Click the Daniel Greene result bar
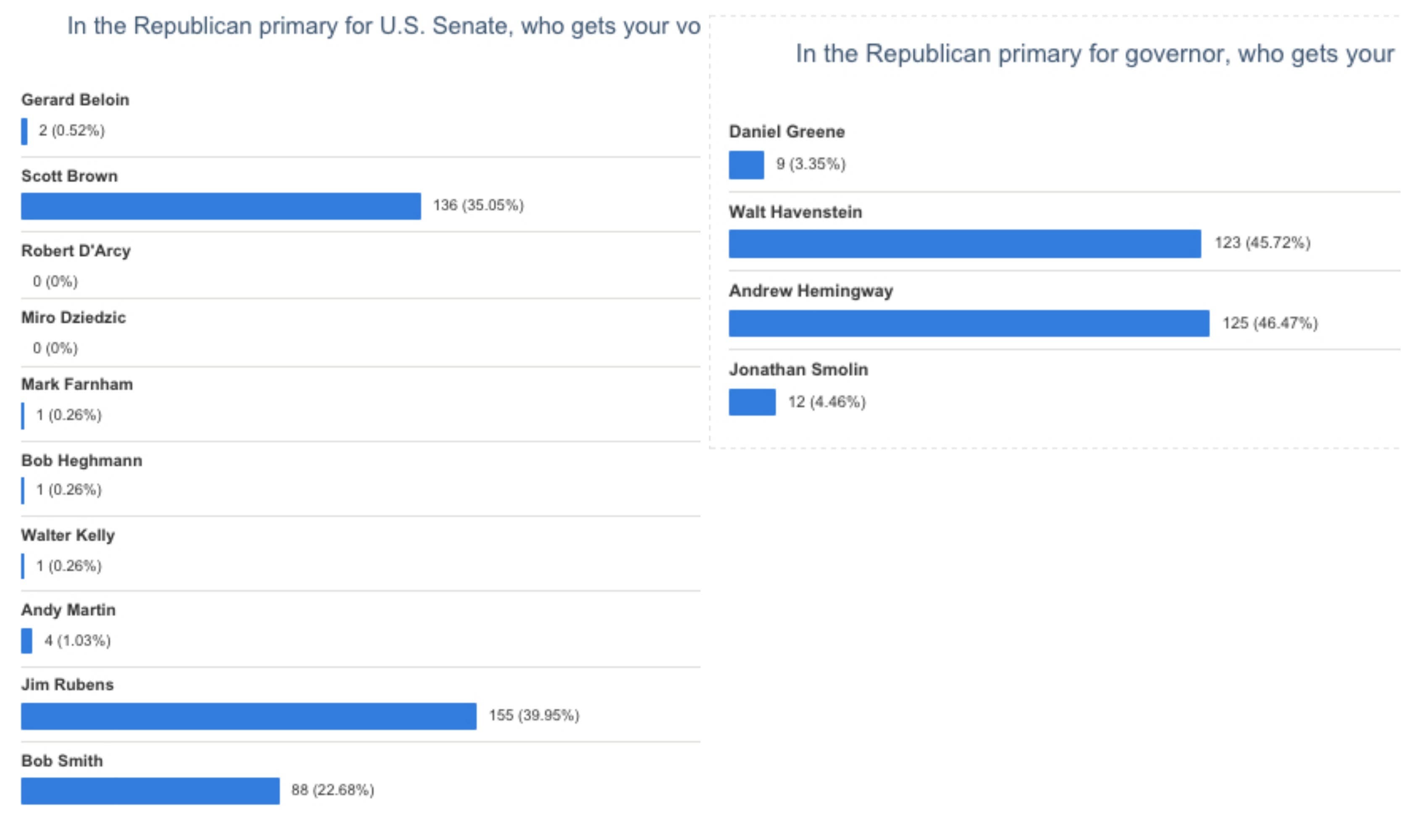Image resolution: width=1409 pixels, height=840 pixels. pyautogui.click(x=746, y=165)
